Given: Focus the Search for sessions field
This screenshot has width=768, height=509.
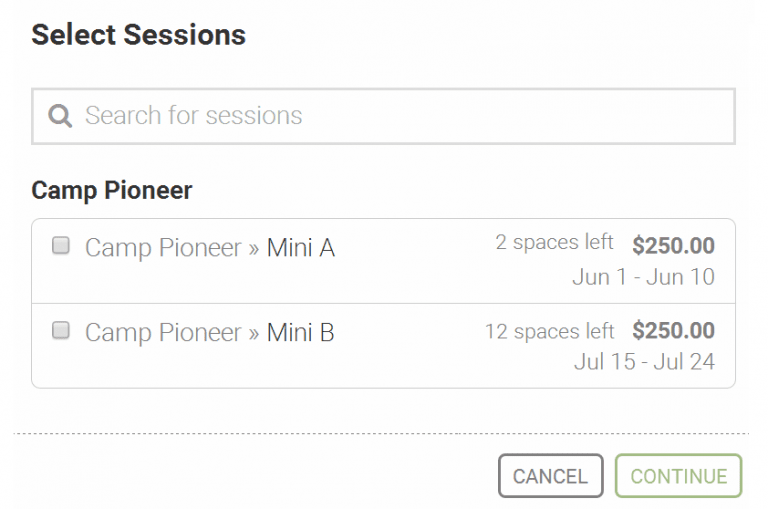Looking at the screenshot, I should [x=400, y=116].
